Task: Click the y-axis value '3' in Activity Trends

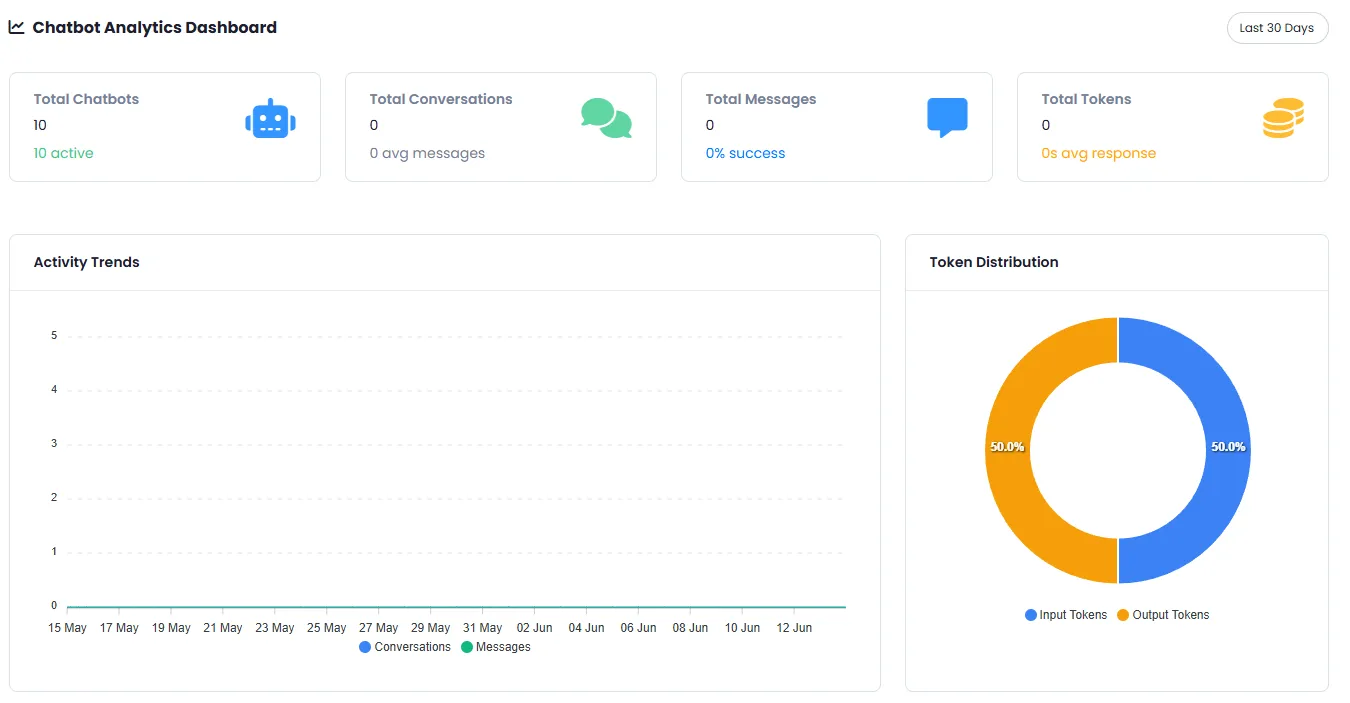Action: 54,444
